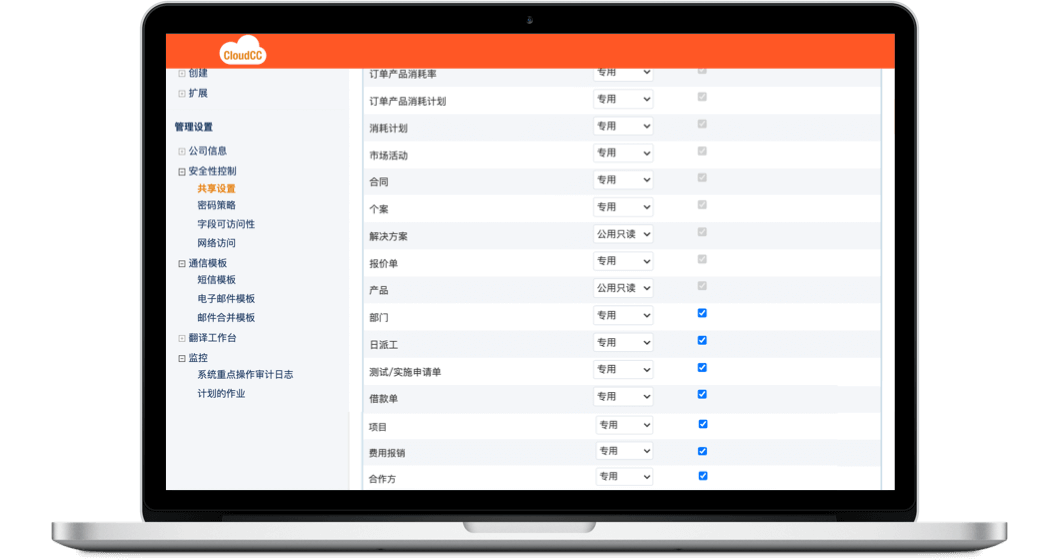Click the 安全性控制 tree label
Screen dimensions: 1060x560
coord(212,171)
